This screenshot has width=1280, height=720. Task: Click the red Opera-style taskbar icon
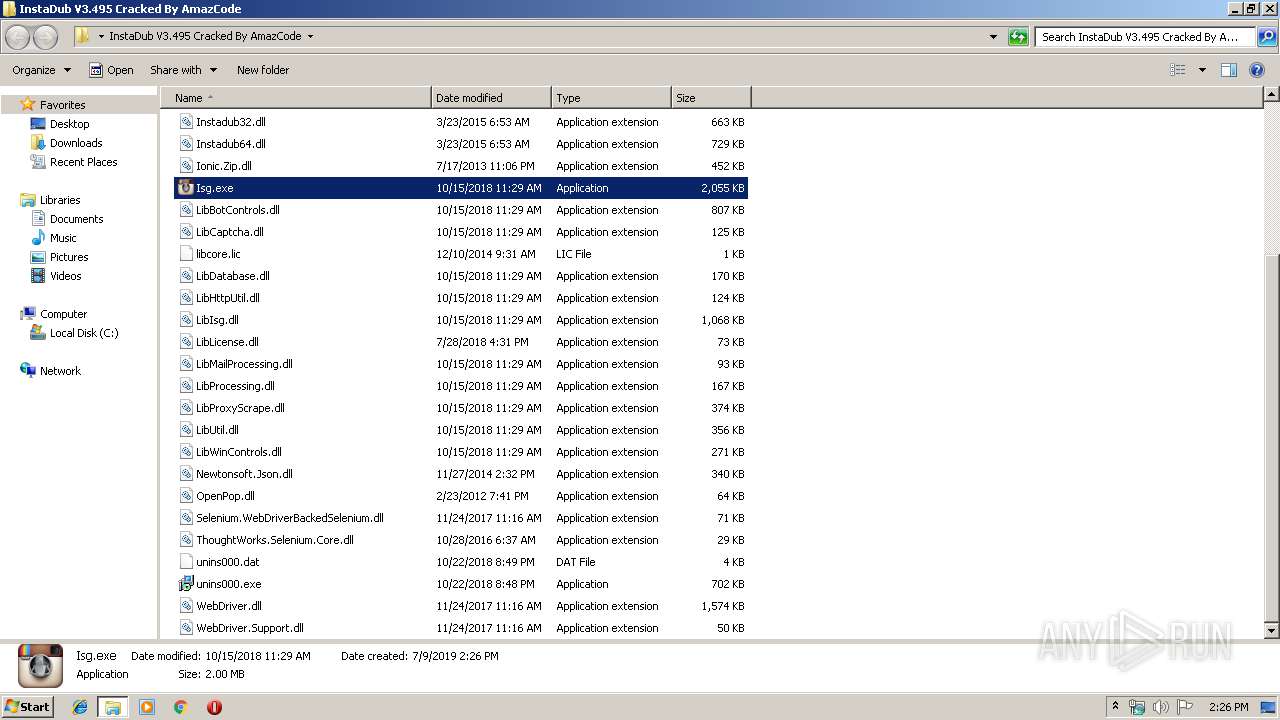tap(214, 707)
